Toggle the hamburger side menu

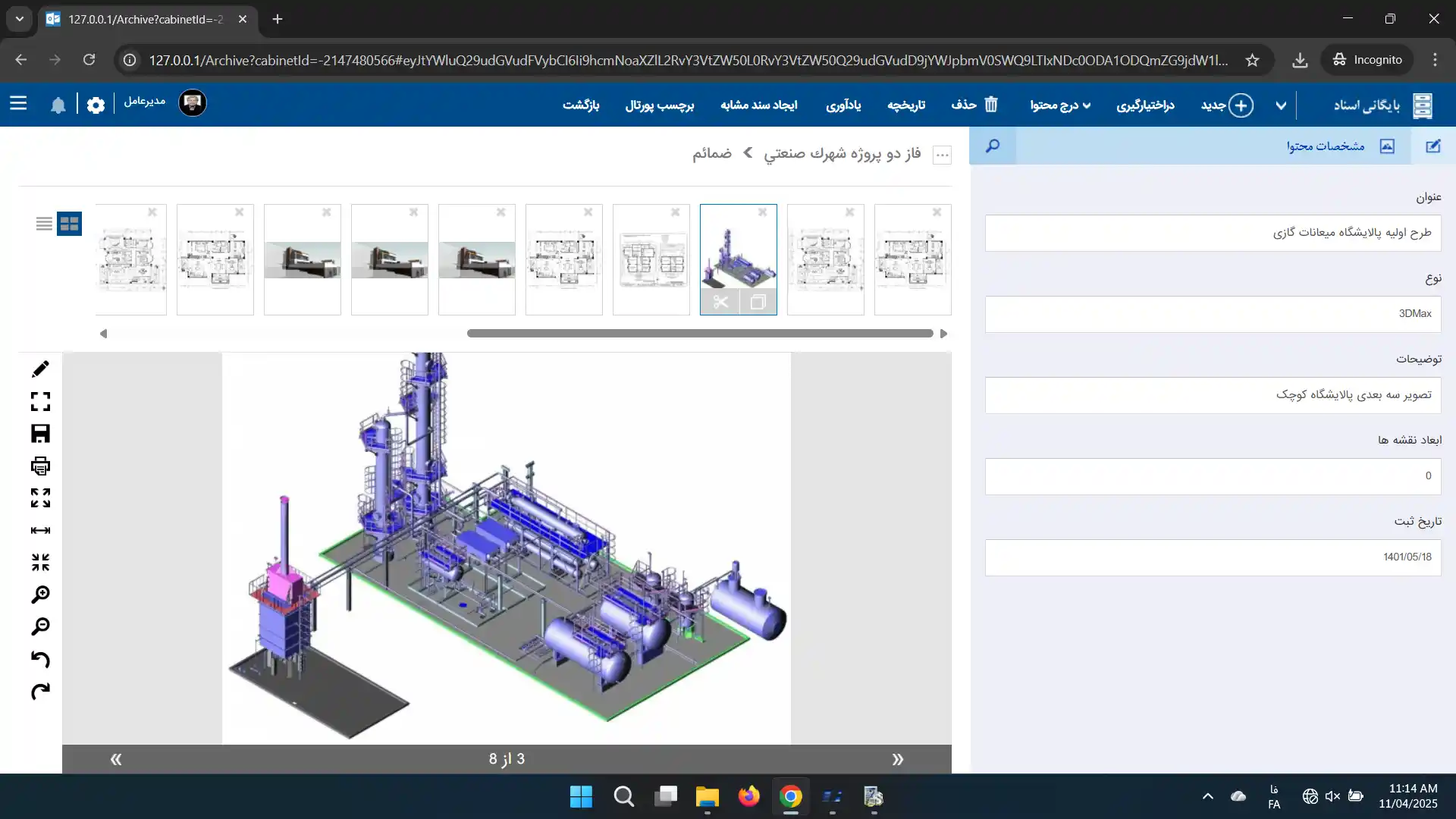[x=18, y=104]
